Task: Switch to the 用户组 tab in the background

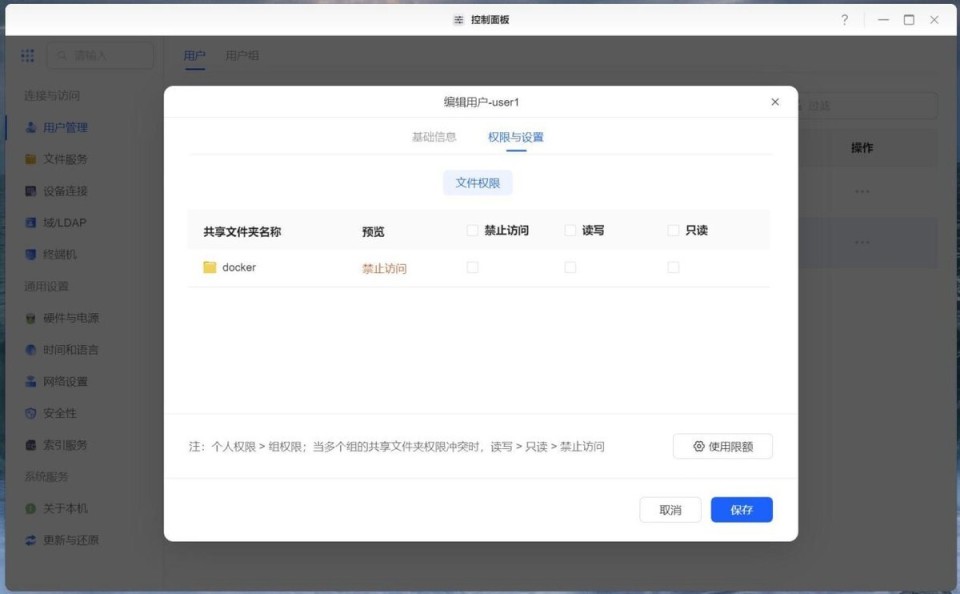Action: pos(242,56)
